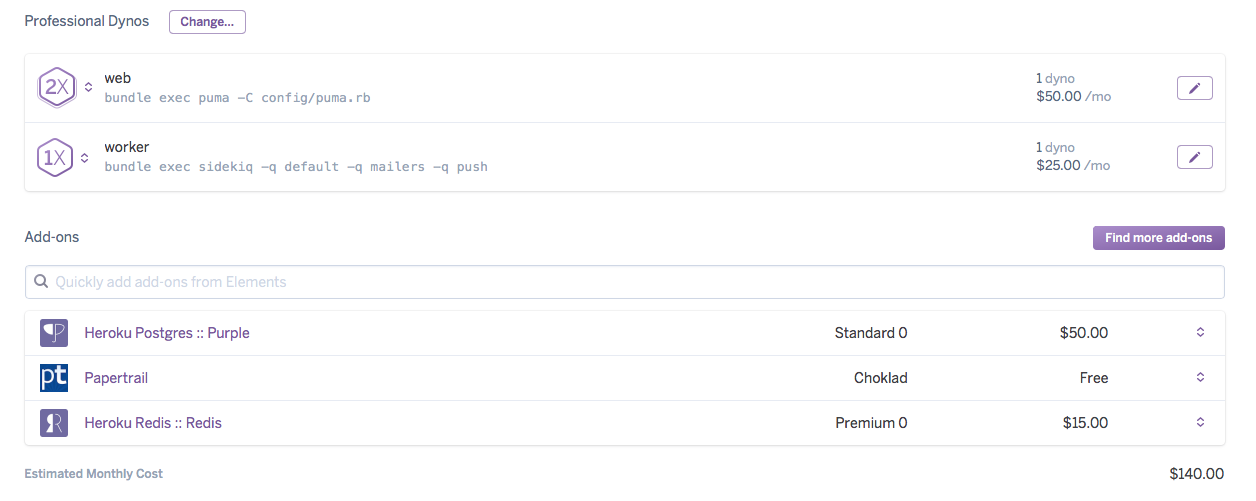
Task: Click the Change... dyno type button
Action: click(x=207, y=22)
